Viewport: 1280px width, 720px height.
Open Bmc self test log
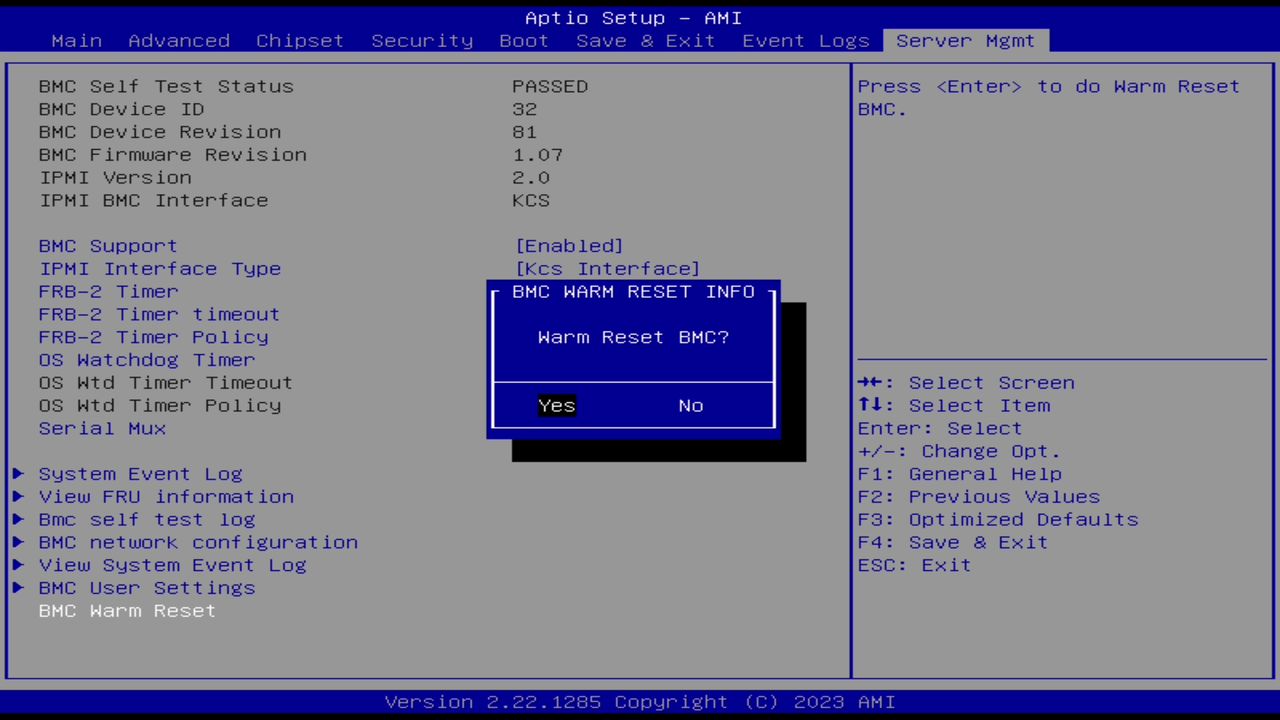[x=147, y=520]
